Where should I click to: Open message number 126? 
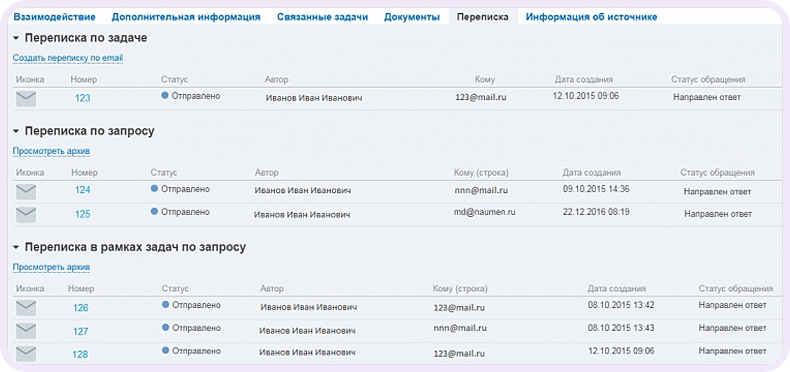81,307
